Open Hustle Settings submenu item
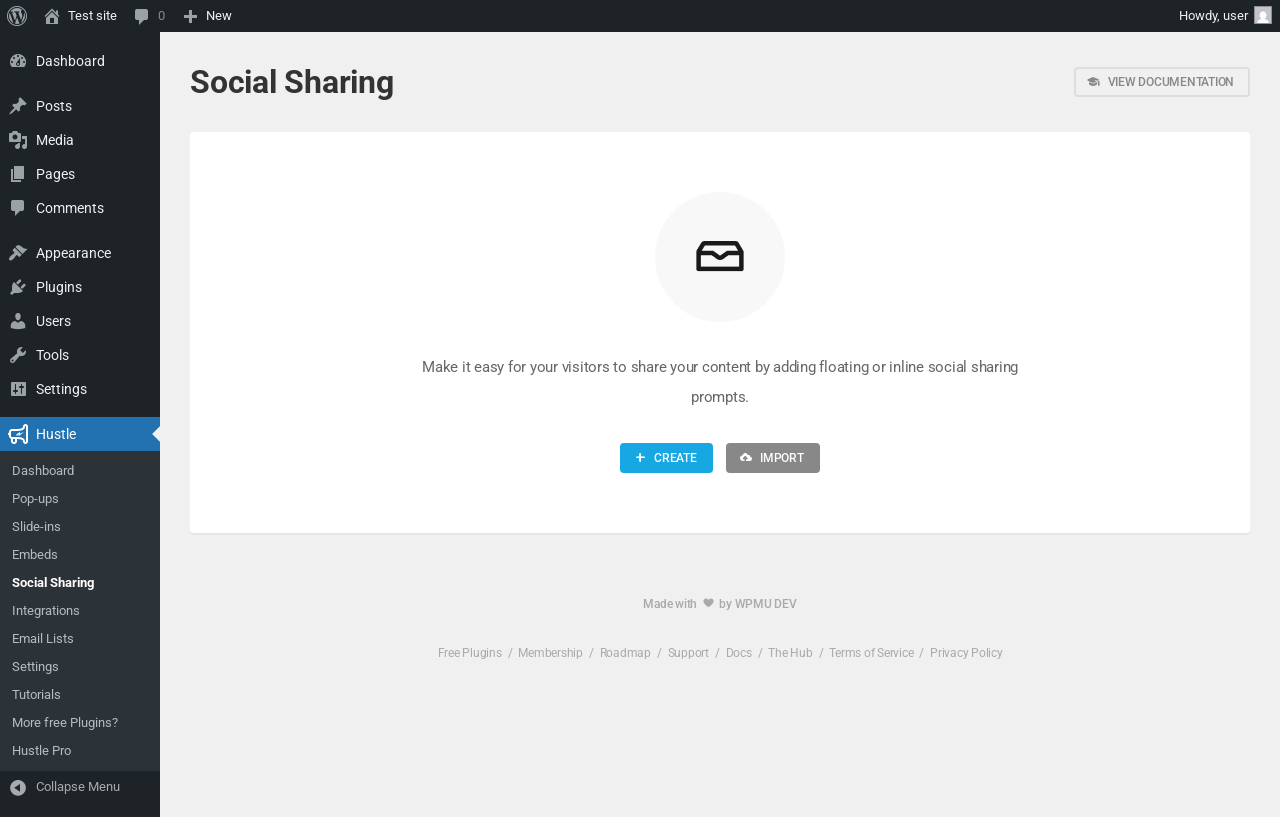Image resolution: width=1280 pixels, height=817 pixels. point(80,667)
